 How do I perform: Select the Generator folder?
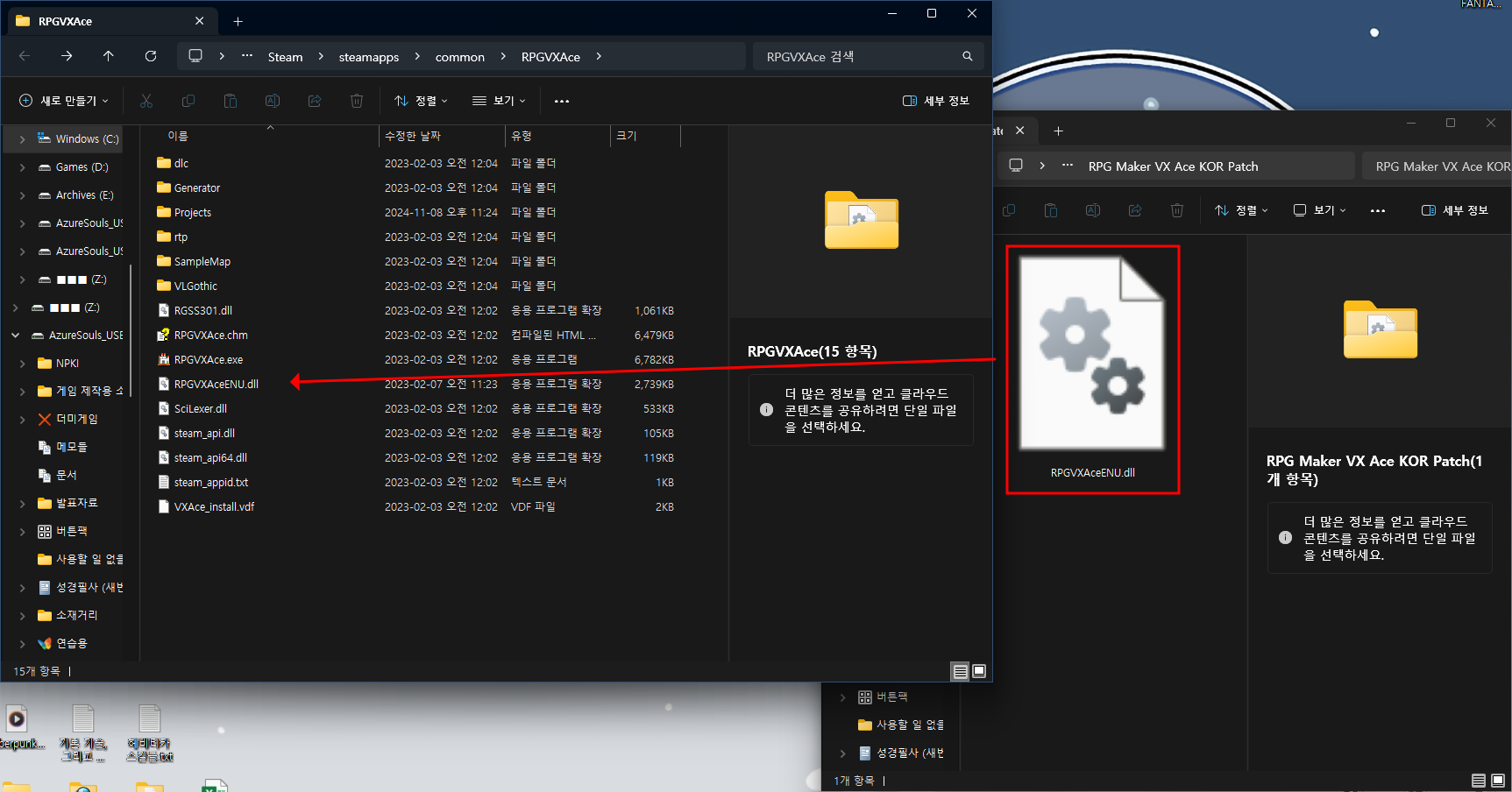click(x=188, y=187)
